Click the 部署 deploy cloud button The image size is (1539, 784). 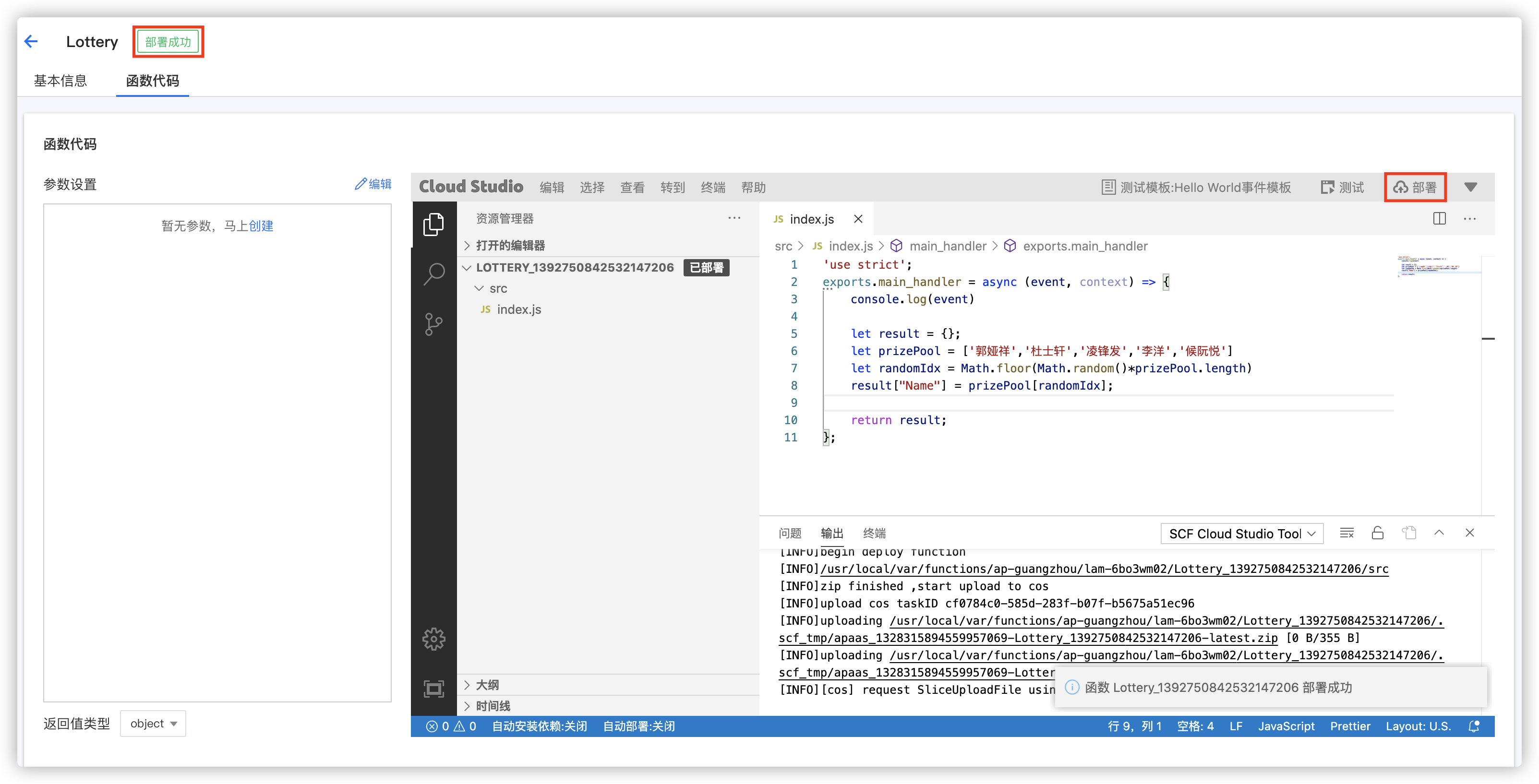click(1415, 188)
